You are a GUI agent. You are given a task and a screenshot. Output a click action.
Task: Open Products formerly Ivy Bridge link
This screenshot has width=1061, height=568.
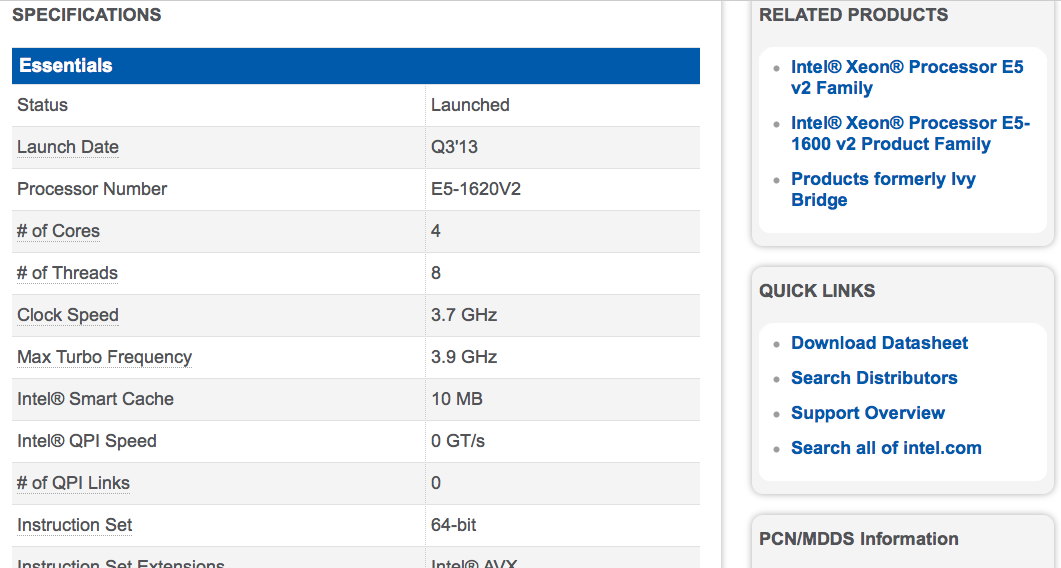tap(883, 190)
